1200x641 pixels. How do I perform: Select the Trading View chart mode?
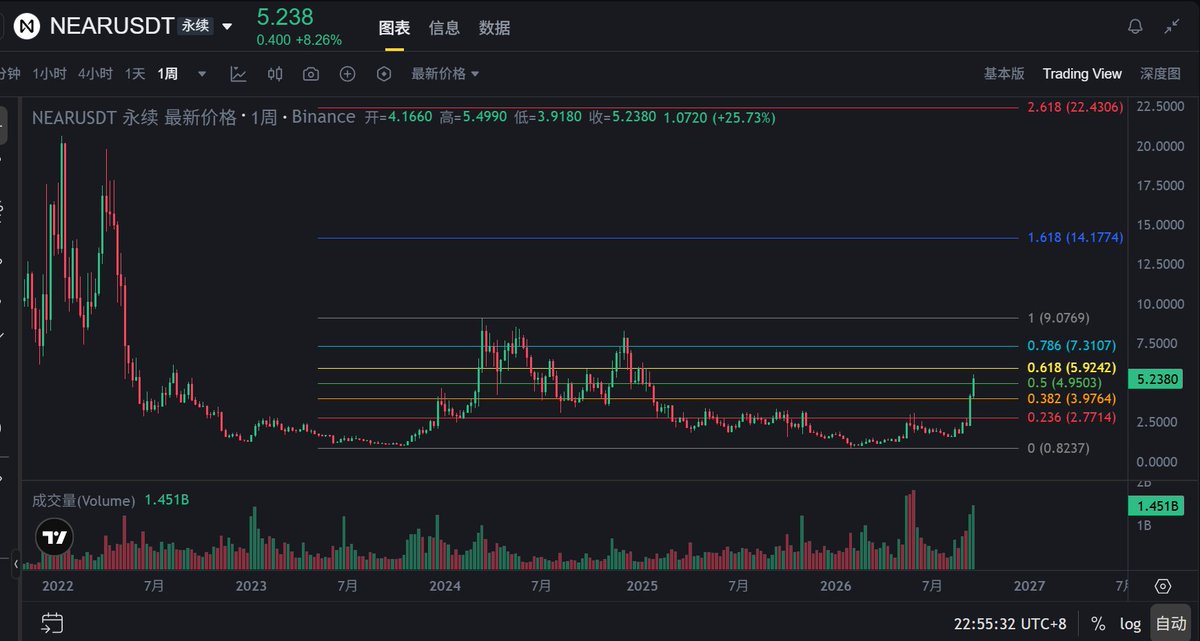click(x=1082, y=73)
